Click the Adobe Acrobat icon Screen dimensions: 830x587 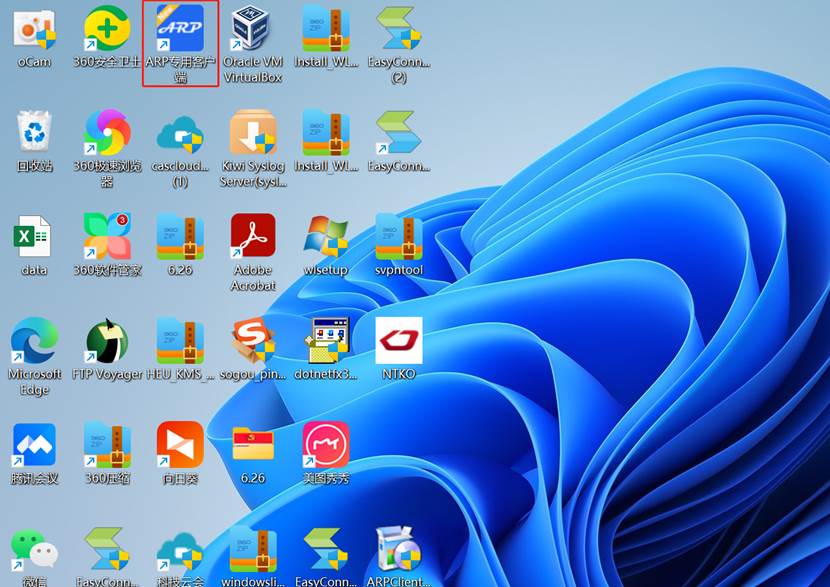[x=253, y=237]
